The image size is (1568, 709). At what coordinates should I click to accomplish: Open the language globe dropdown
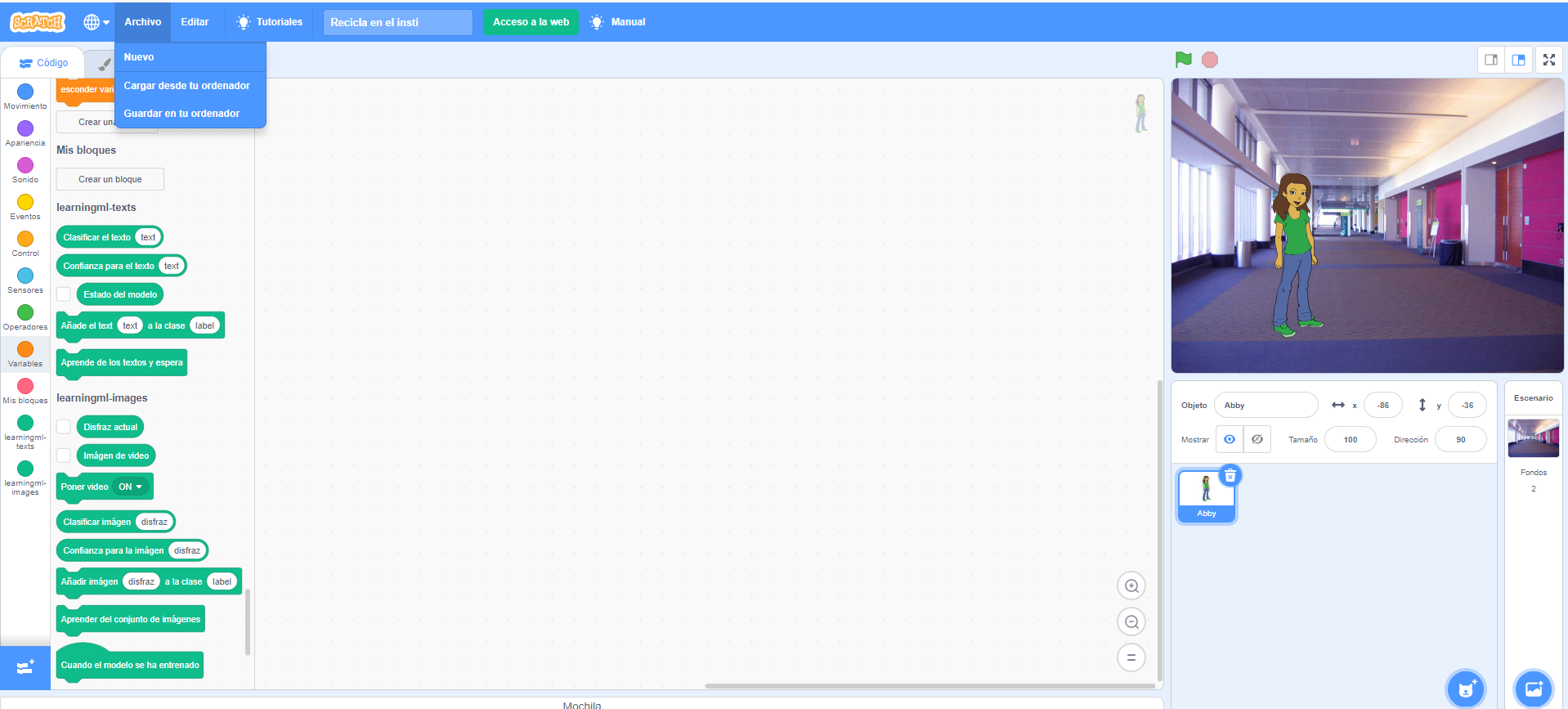point(96,22)
